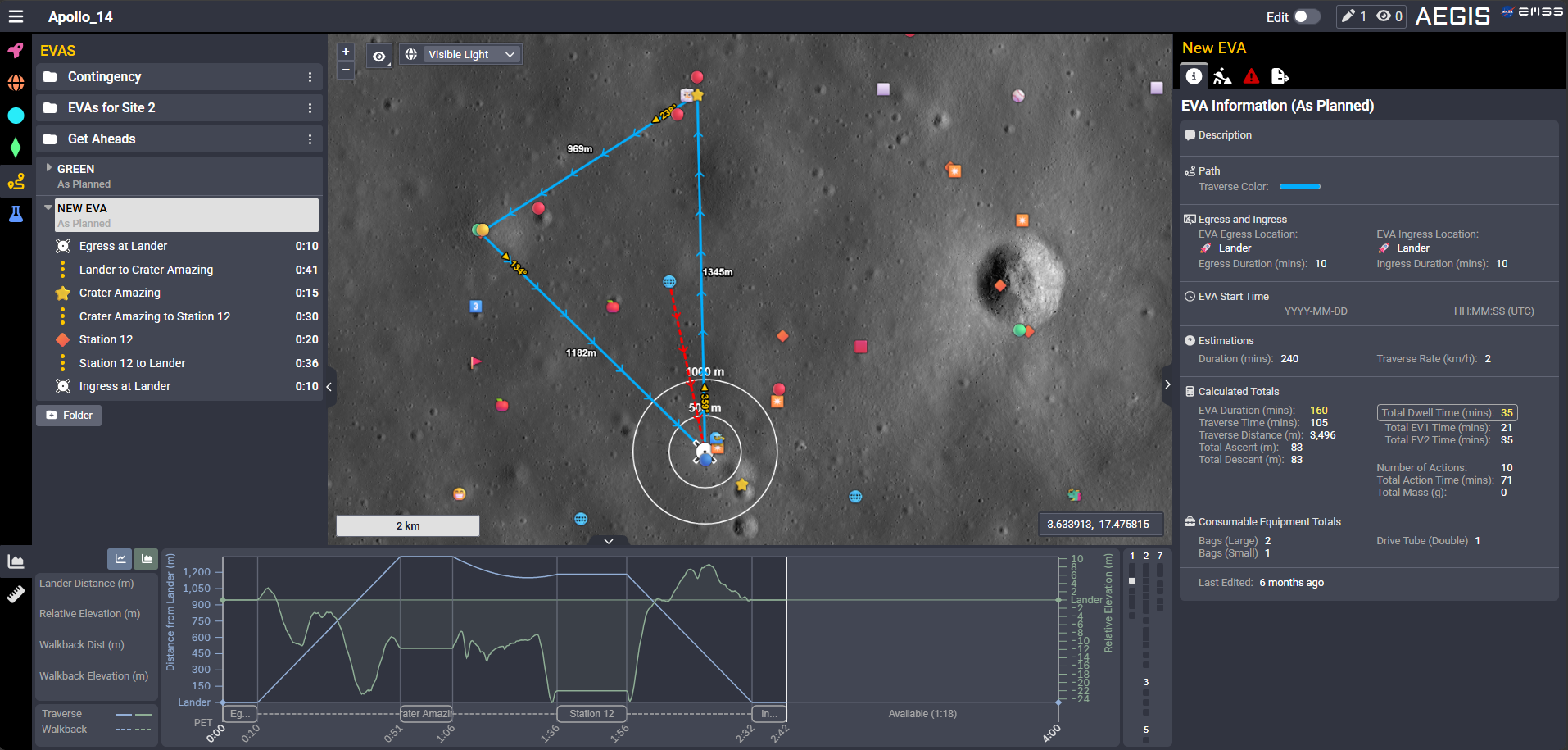Screen dimensions: 1568x750
Task: Click the Total Dwell Time value box
Action: tap(1448, 413)
